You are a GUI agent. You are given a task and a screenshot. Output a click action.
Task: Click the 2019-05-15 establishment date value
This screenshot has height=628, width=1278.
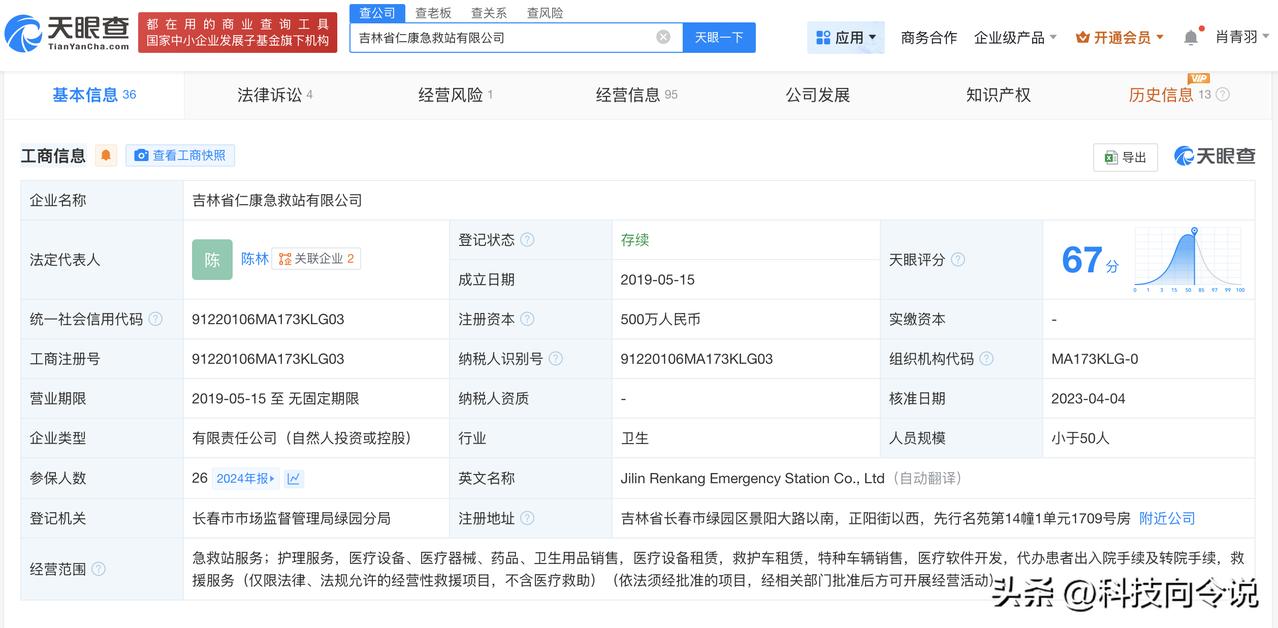[x=657, y=279]
